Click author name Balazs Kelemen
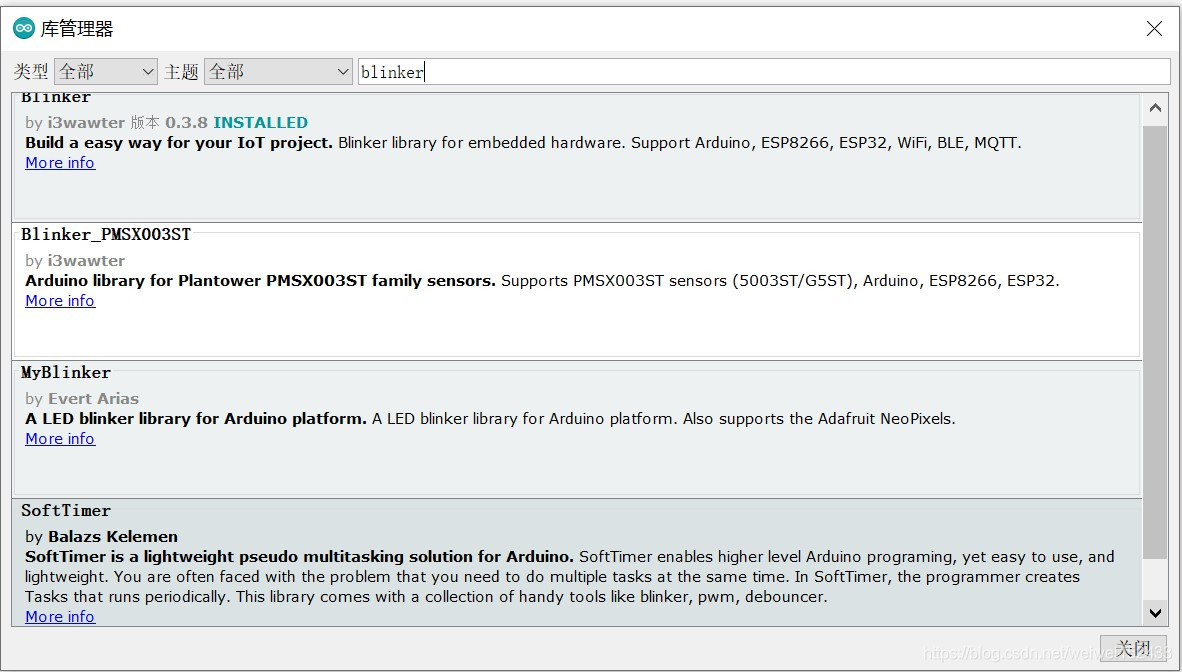Screen dimensions: 1182x672 coord(113,536)
